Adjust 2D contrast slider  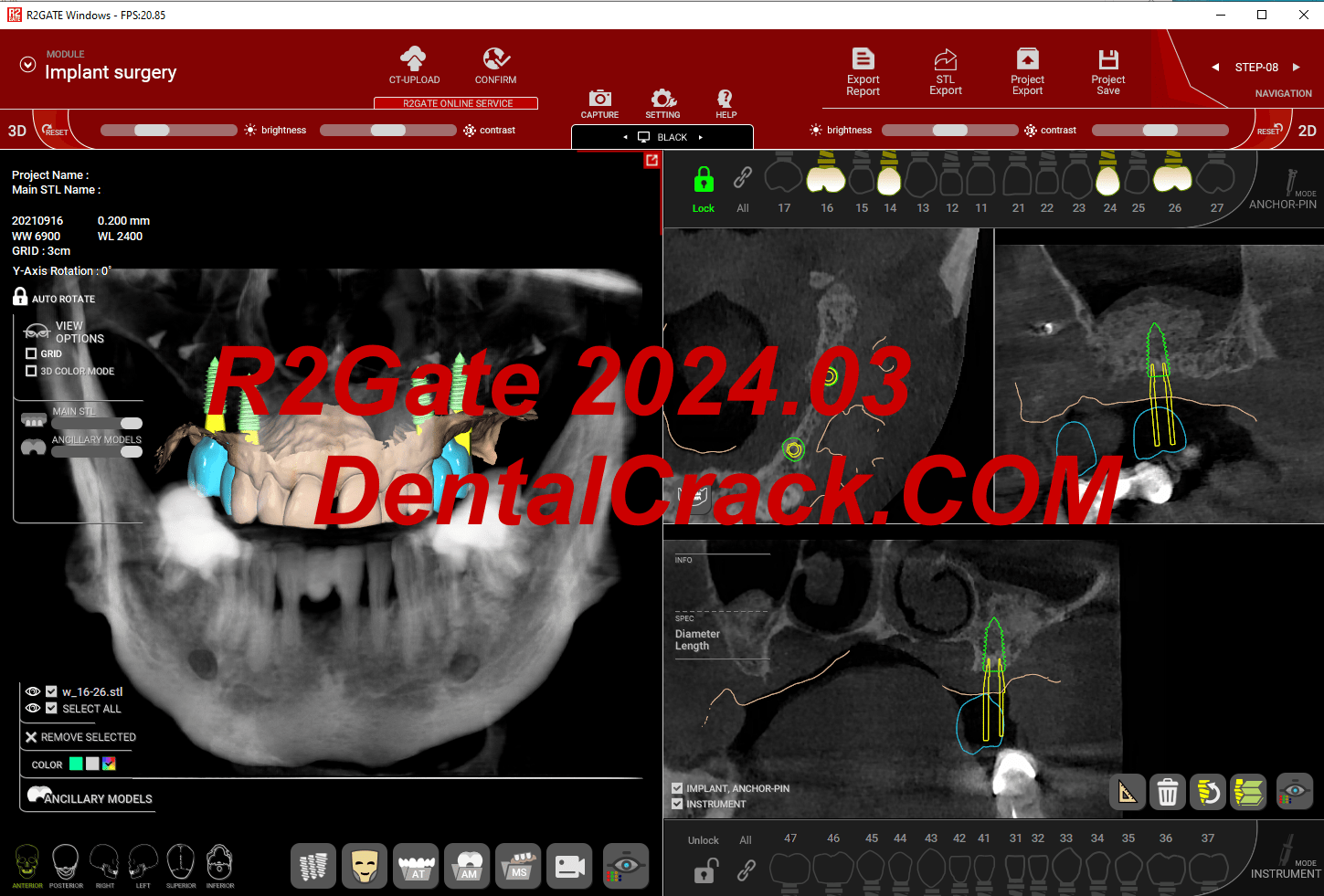(x=1160, y=130)
